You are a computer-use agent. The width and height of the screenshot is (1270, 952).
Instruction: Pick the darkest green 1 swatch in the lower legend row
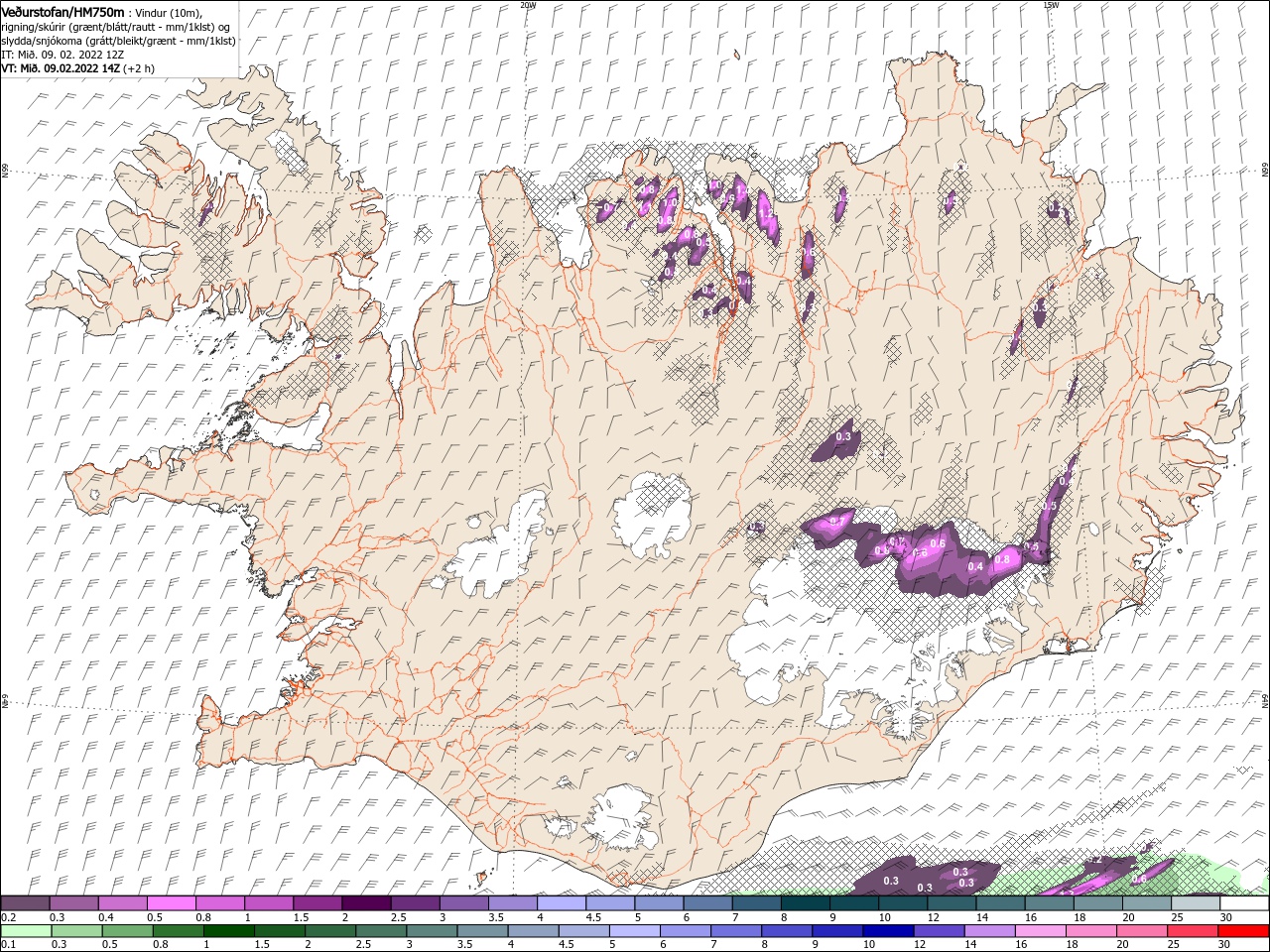point(228,931)
